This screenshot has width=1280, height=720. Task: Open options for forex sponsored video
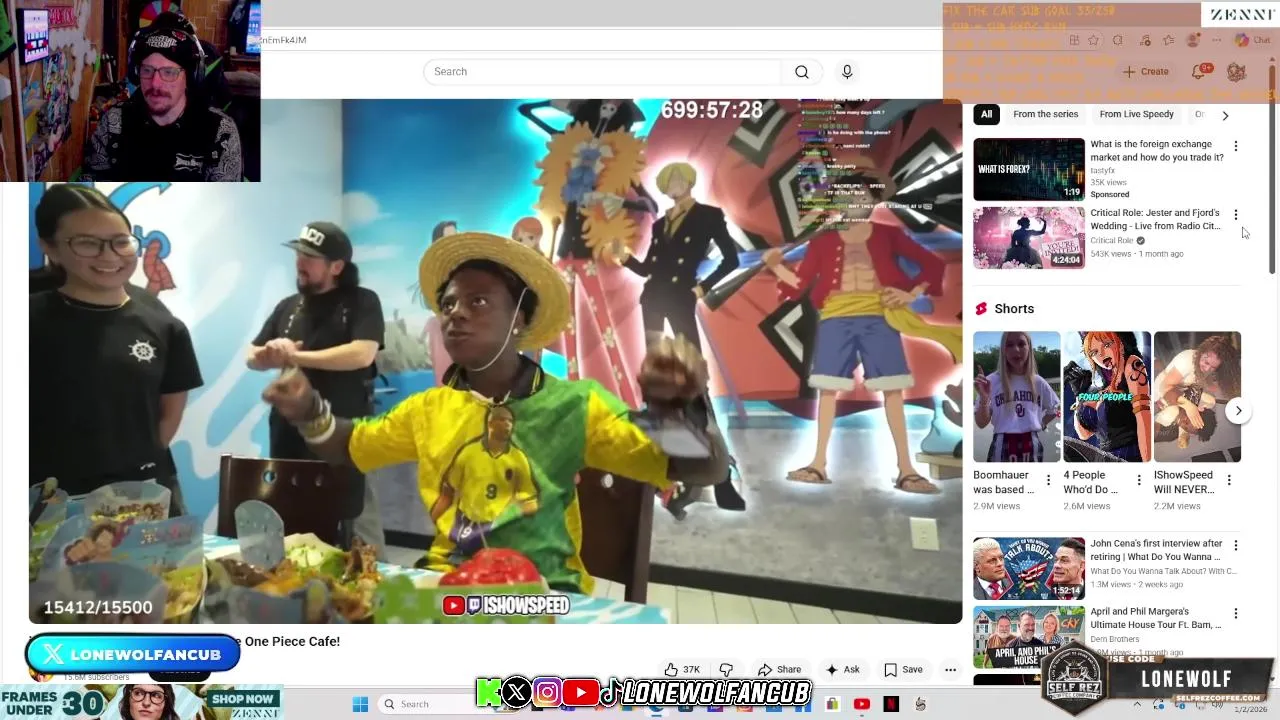coord(1236,146)
